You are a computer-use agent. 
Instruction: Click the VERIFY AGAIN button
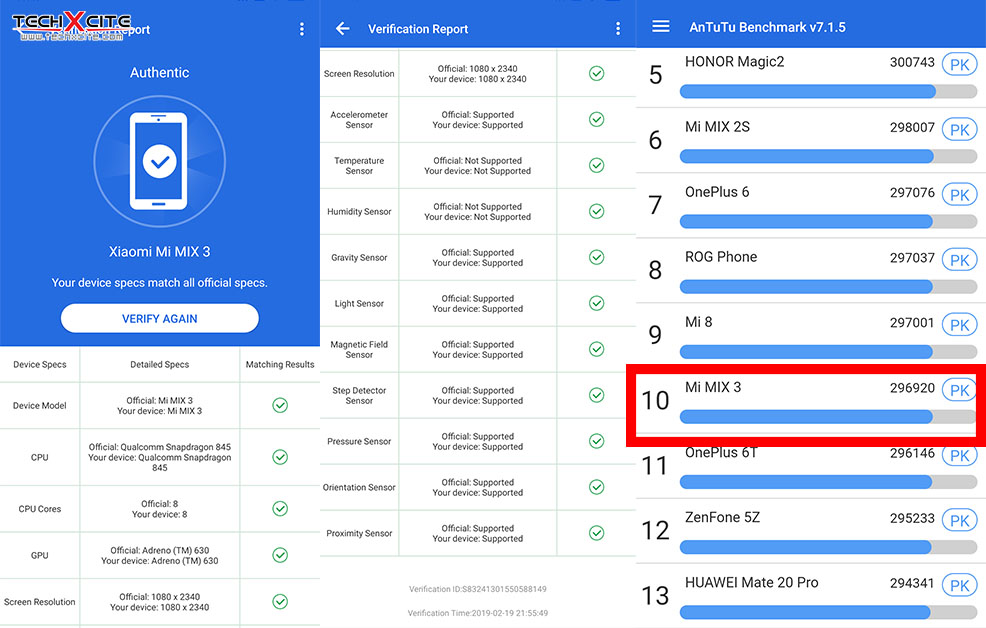click(x=160, y=319)
